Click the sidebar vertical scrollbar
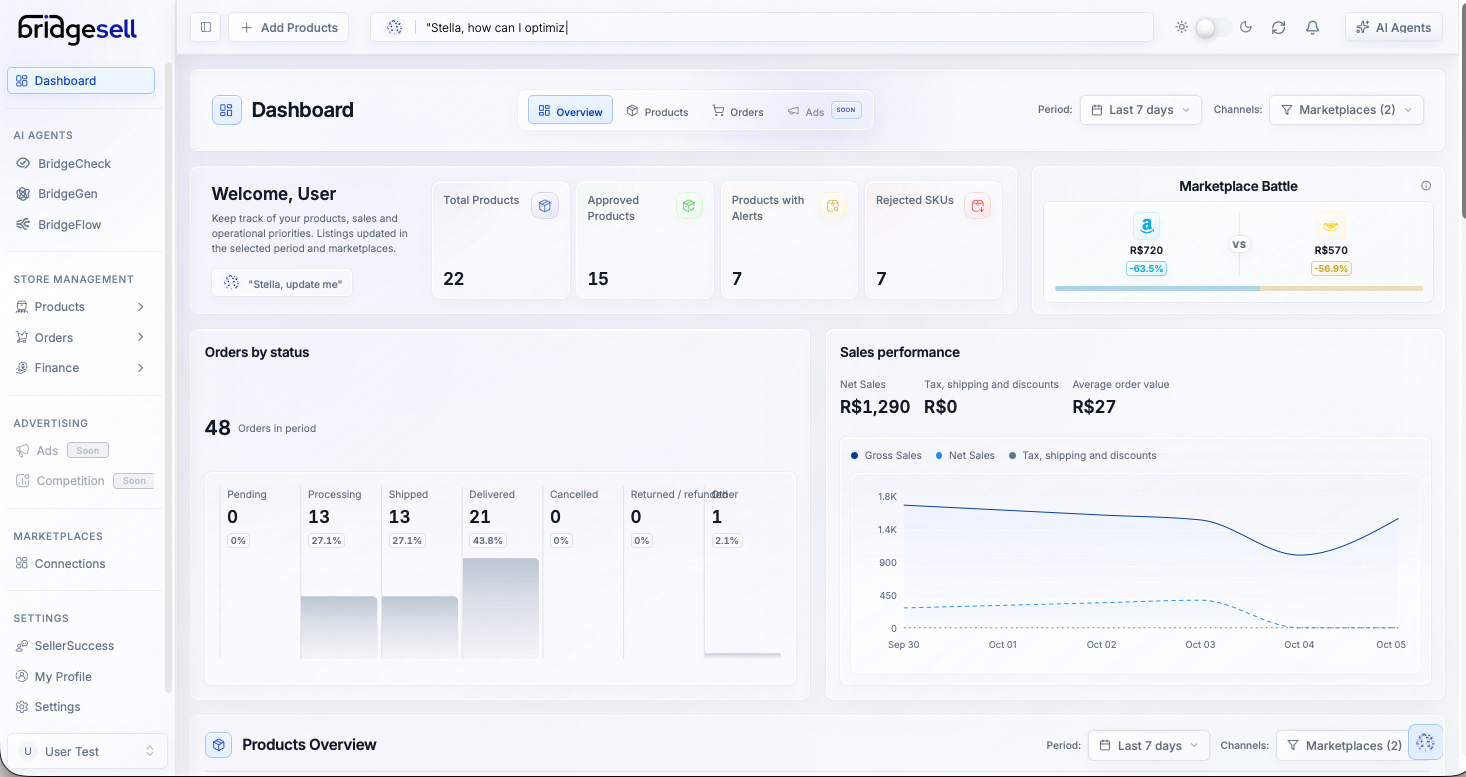Viewport: 1466px width, 777px height. [169, 380]
